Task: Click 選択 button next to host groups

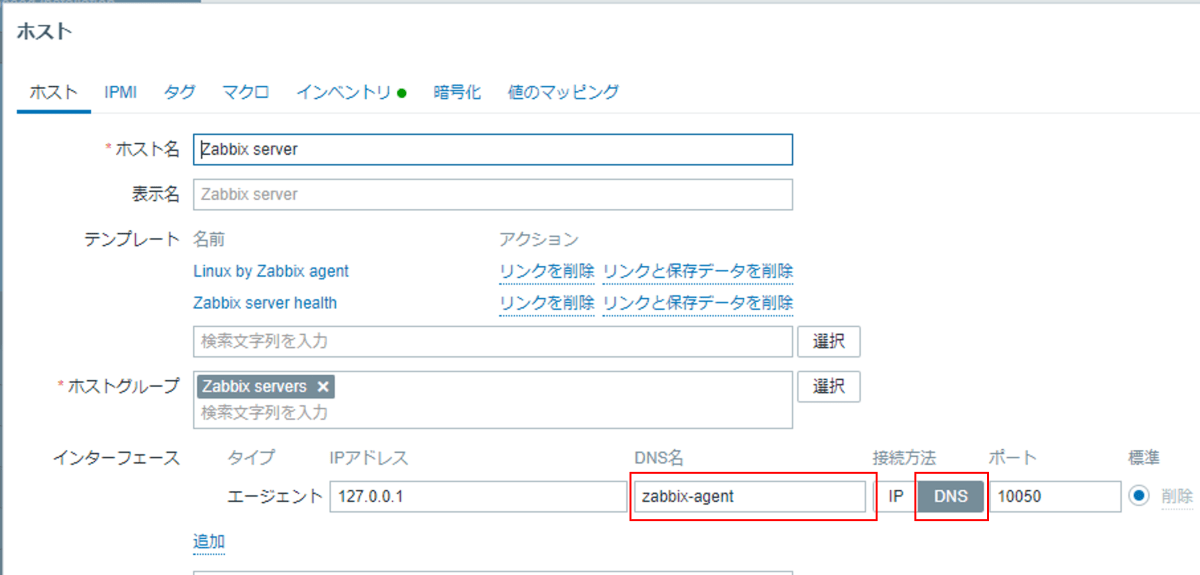Action: click(x=829, y=386)
